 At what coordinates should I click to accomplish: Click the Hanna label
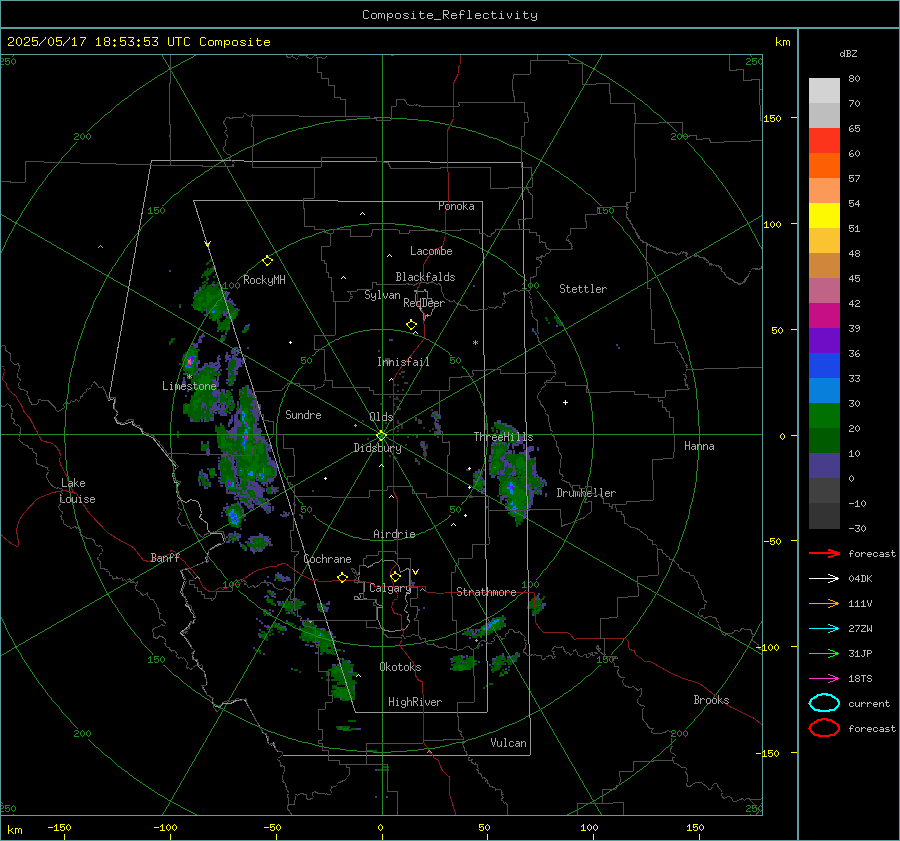click(699, 446)
